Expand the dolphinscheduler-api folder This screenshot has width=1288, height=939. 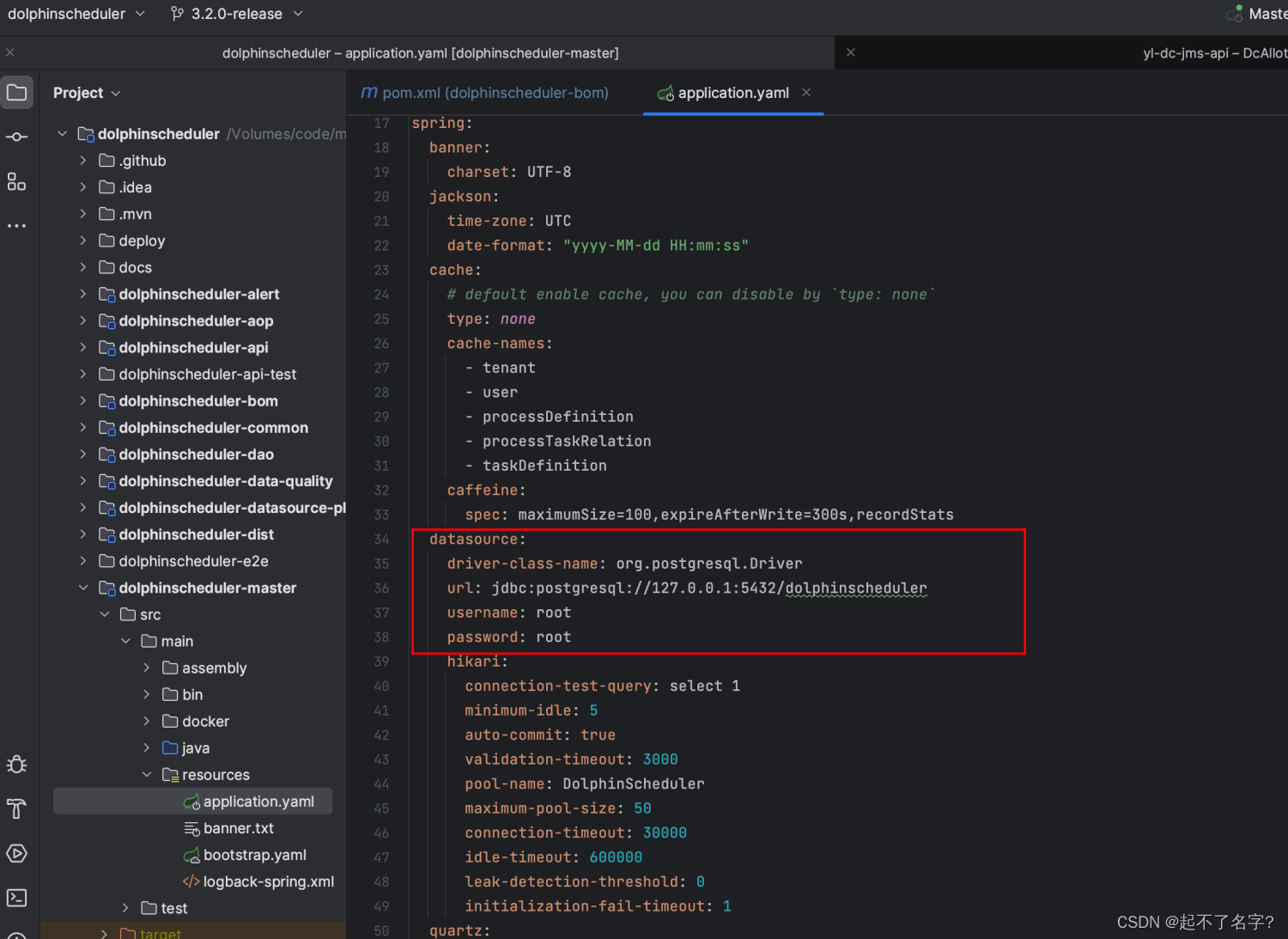coord(82,347)
